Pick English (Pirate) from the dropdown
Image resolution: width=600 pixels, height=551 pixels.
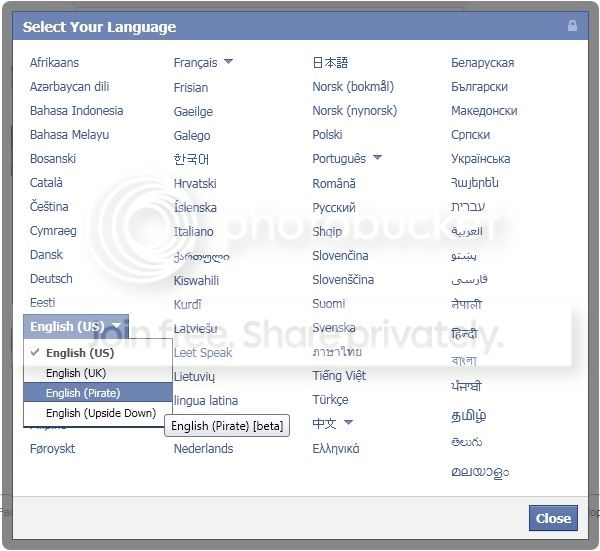pos(98,393)
